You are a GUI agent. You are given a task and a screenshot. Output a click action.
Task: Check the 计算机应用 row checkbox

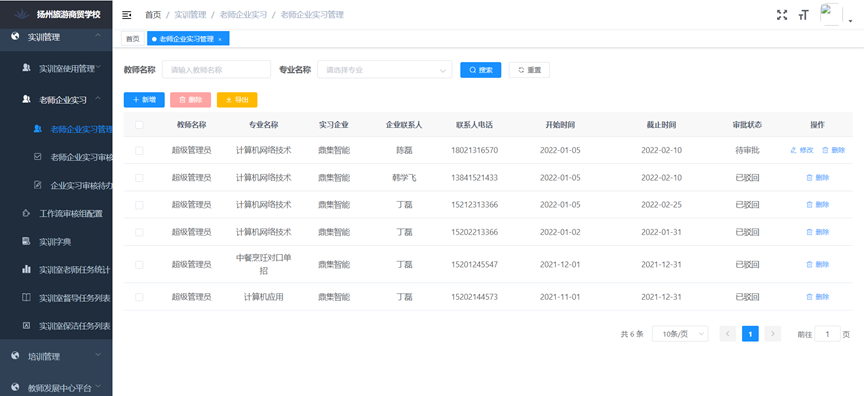[x=139, y=297]
